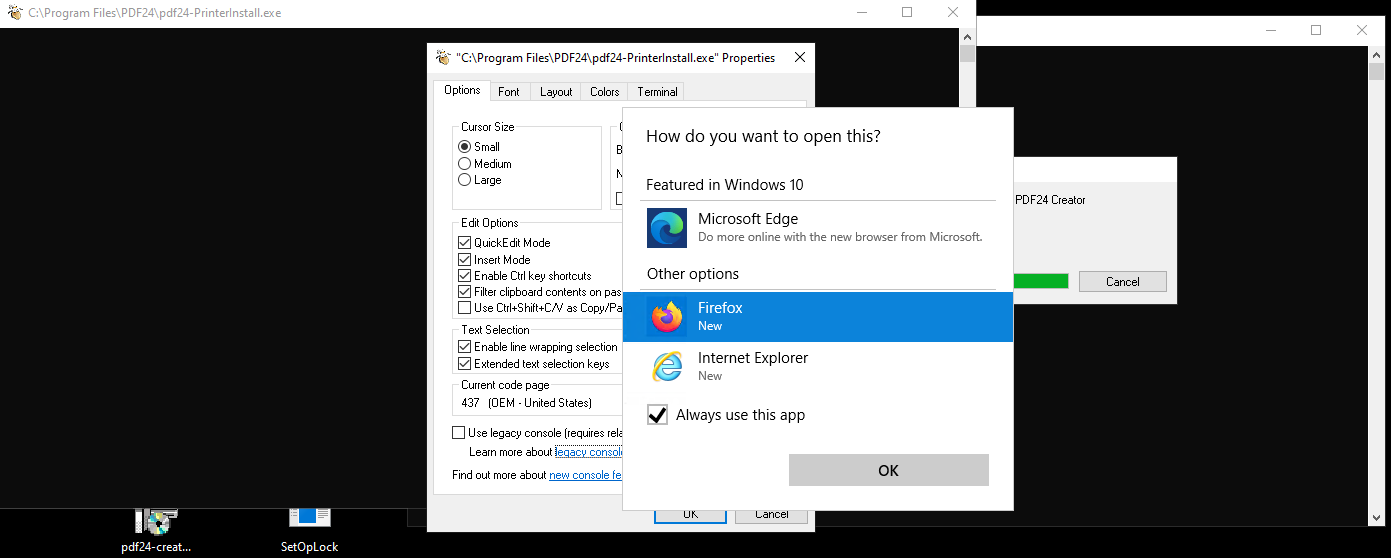Click the Internet Explorer list row
Screen dimensions: 1391x558
818,366
